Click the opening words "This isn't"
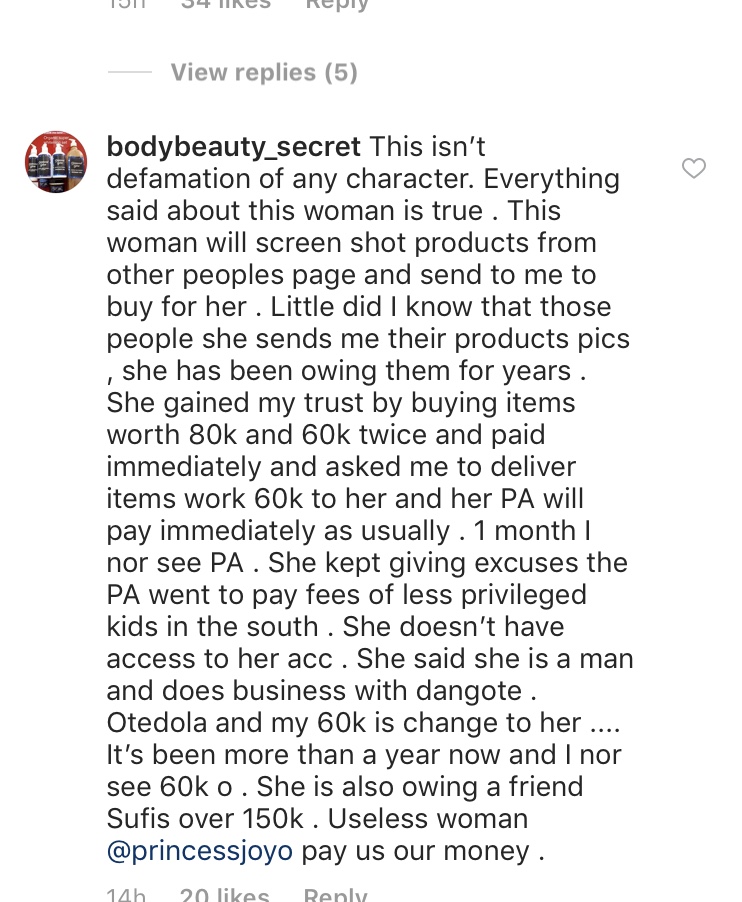 (428, 147)
